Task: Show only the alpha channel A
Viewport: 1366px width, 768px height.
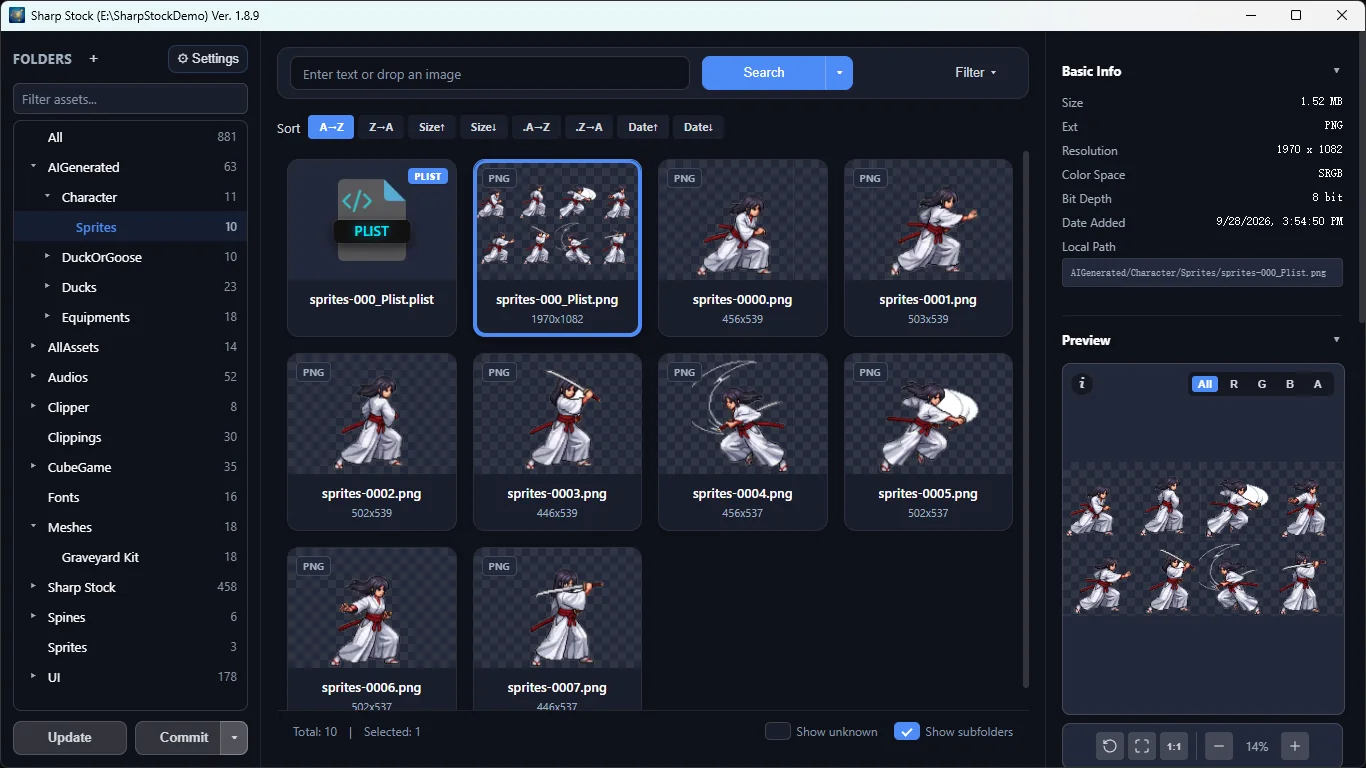Action: (1317, 384)
